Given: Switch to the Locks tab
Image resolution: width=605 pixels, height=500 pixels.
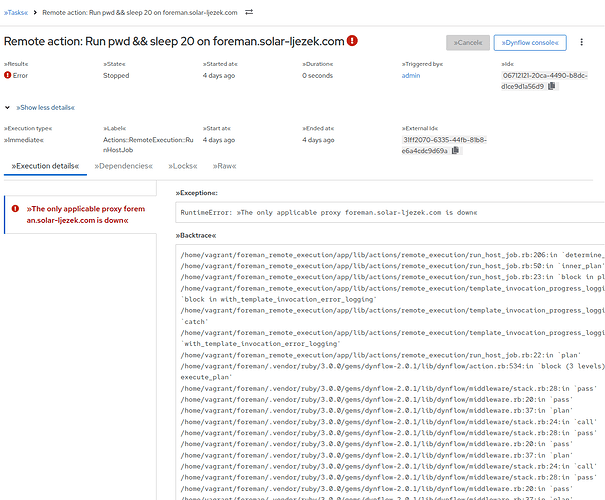Looking at the screenshot, I should (x=183, y=166).
